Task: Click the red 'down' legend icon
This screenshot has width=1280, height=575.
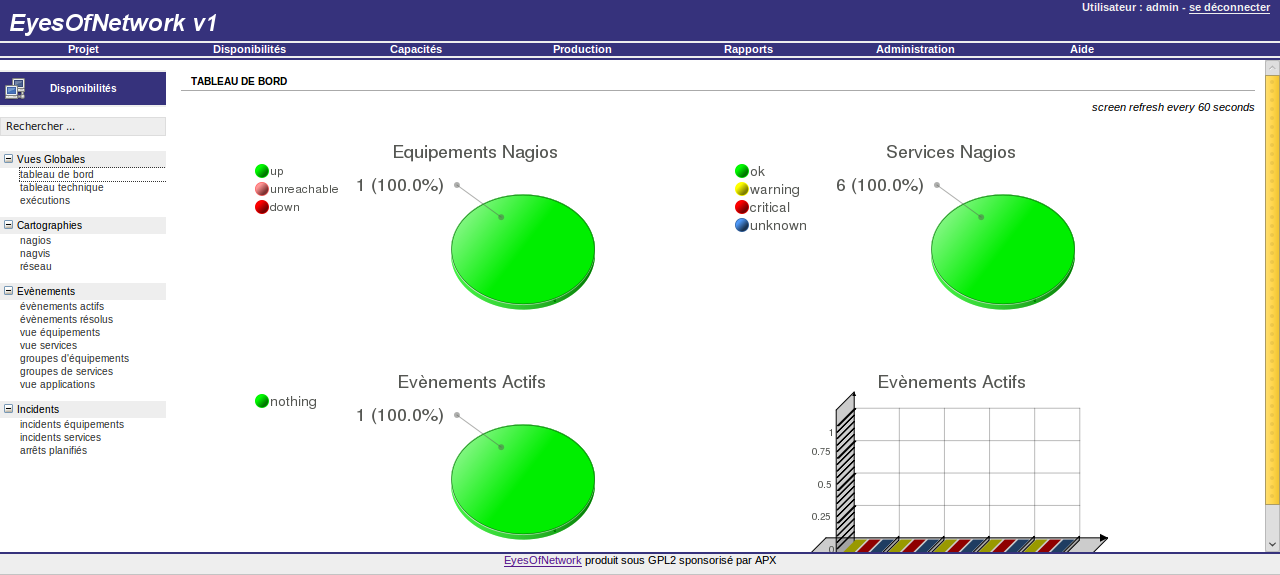Action: [x=262, y=207]
